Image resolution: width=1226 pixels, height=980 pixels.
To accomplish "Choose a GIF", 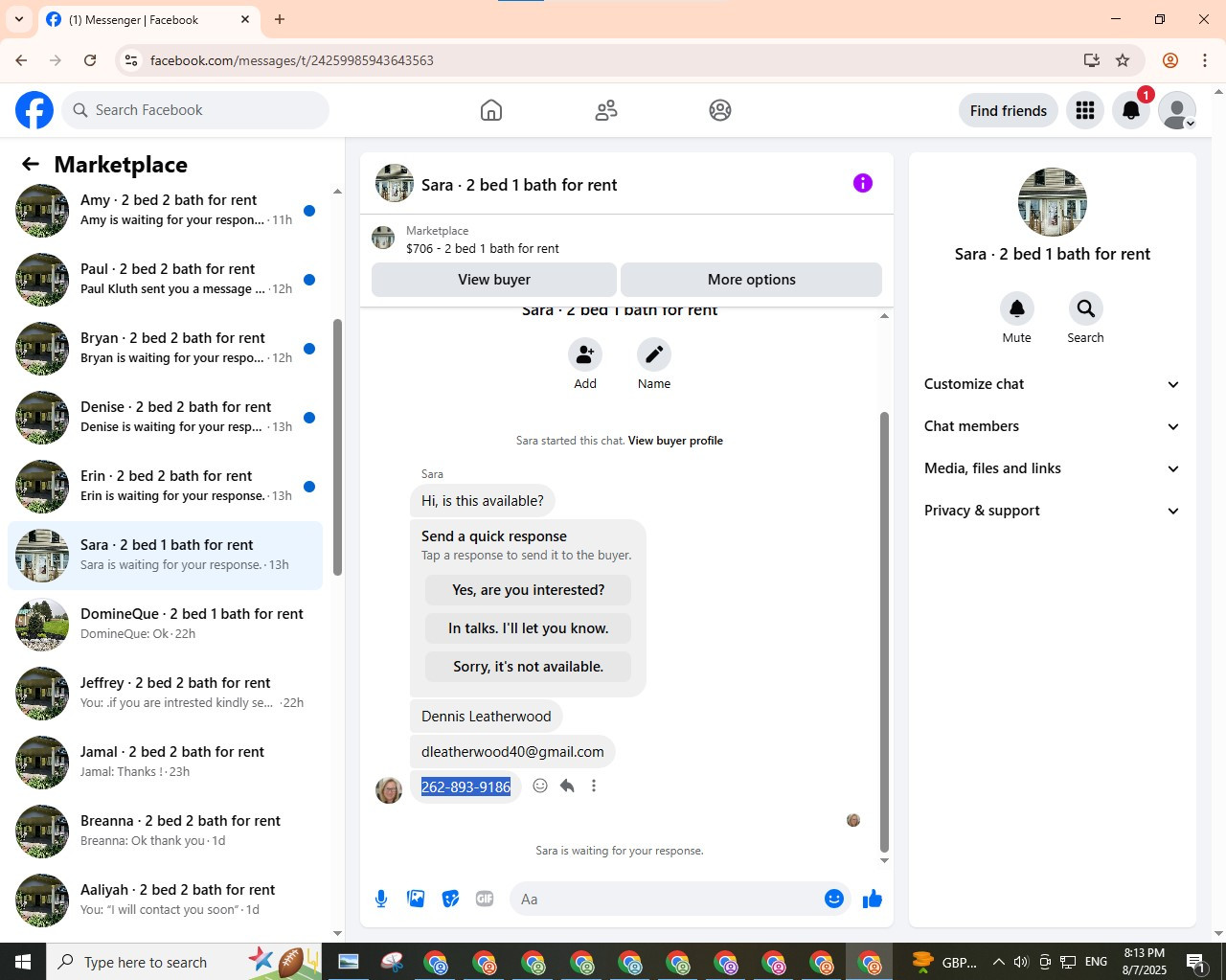I will pos(485,899).
